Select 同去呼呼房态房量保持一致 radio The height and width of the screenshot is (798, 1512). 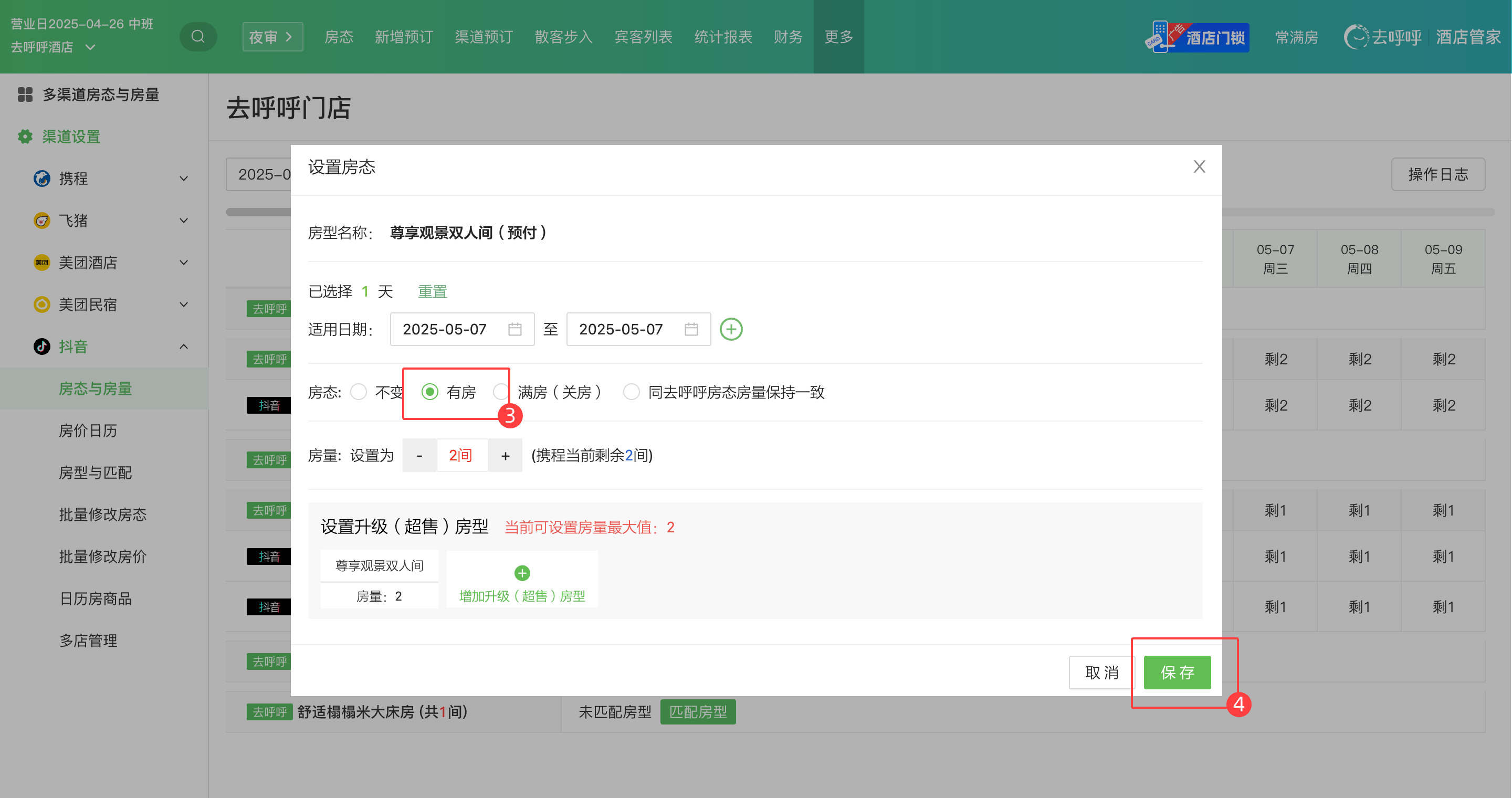(631, 392)
